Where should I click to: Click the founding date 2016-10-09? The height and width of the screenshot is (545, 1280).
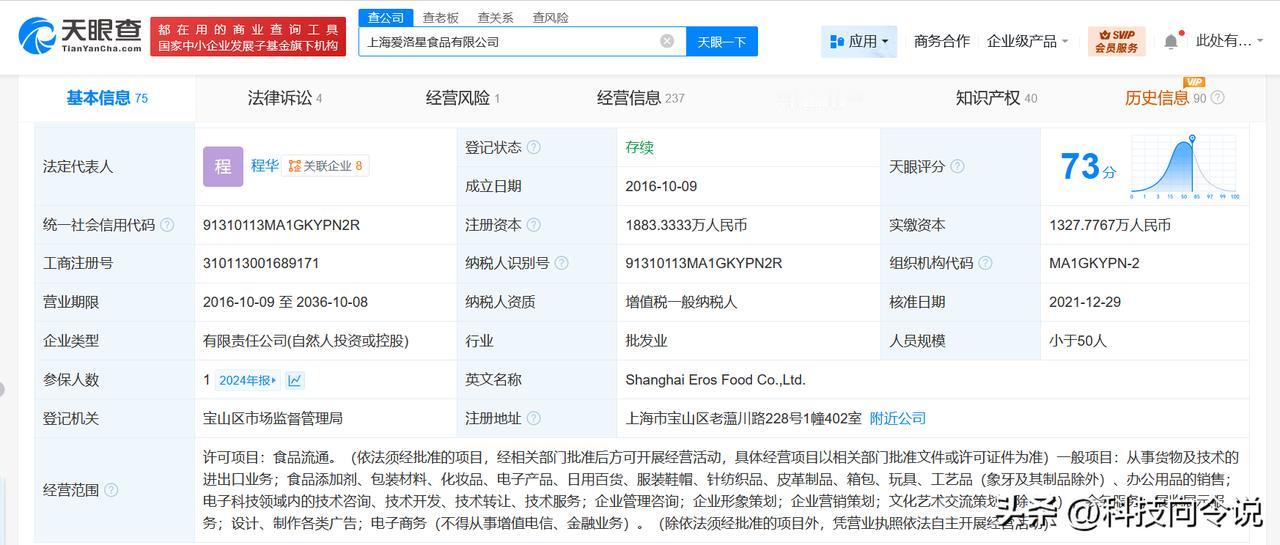coord(661,186)
